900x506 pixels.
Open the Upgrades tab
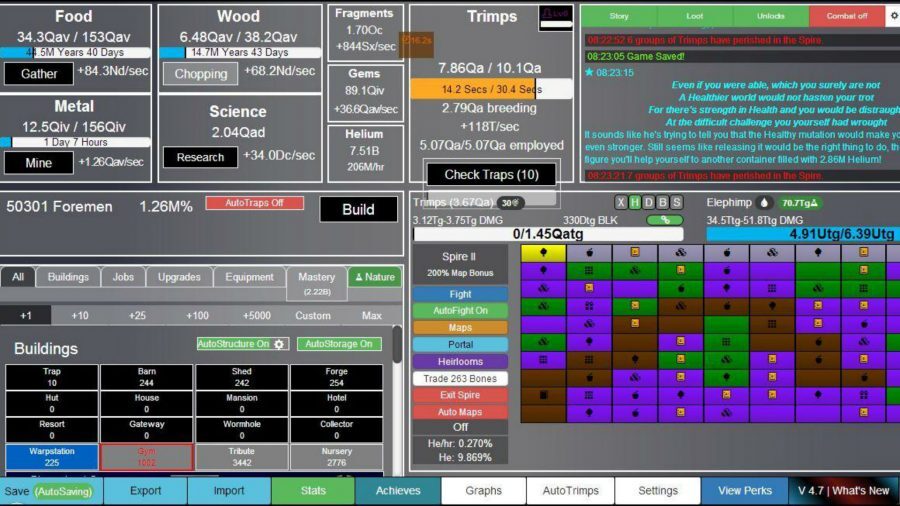pyautogui.click(x=179, y=277)
